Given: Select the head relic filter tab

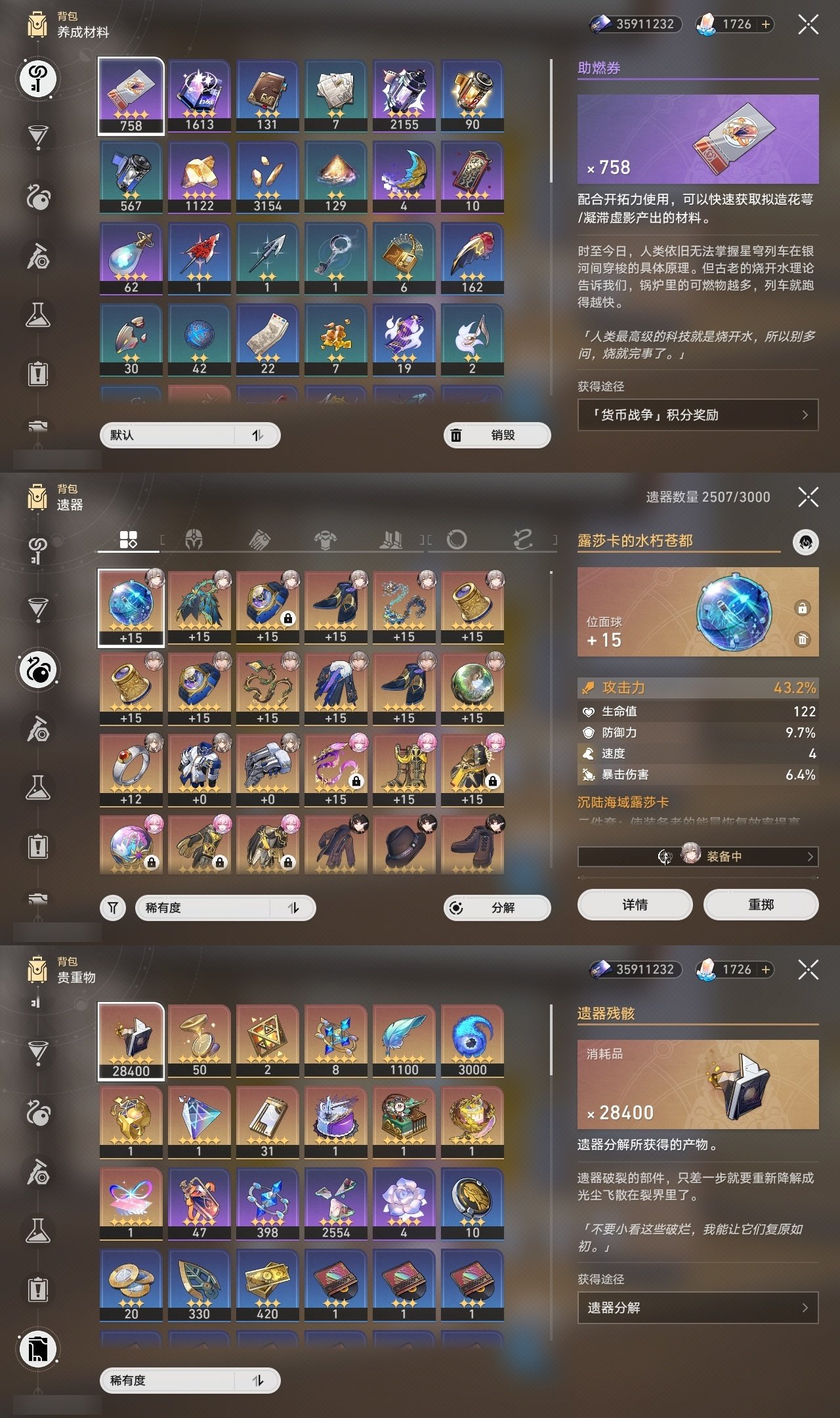Looking at the screenshot, I should [194, 540].
